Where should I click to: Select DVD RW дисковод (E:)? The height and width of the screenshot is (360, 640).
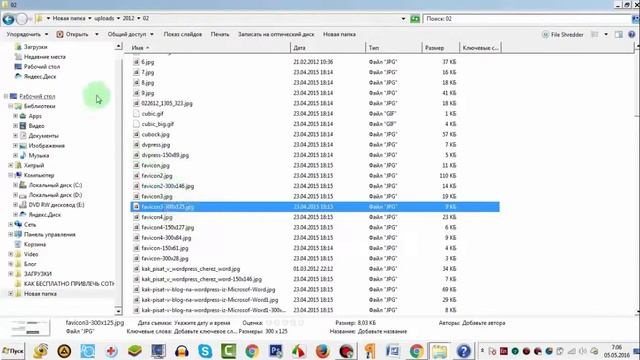point(56,205)
